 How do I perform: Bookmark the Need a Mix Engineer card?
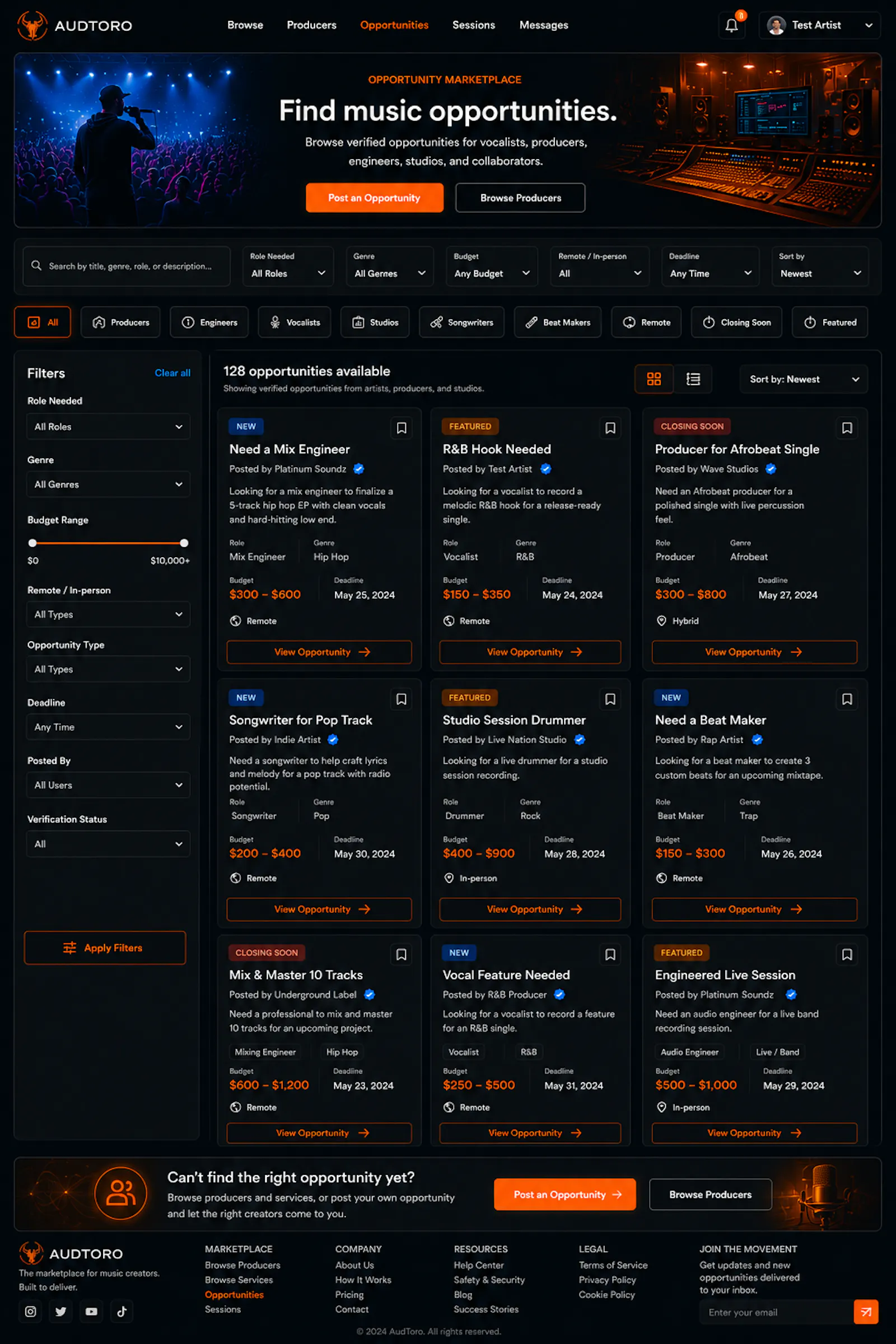tap(401, 427)
